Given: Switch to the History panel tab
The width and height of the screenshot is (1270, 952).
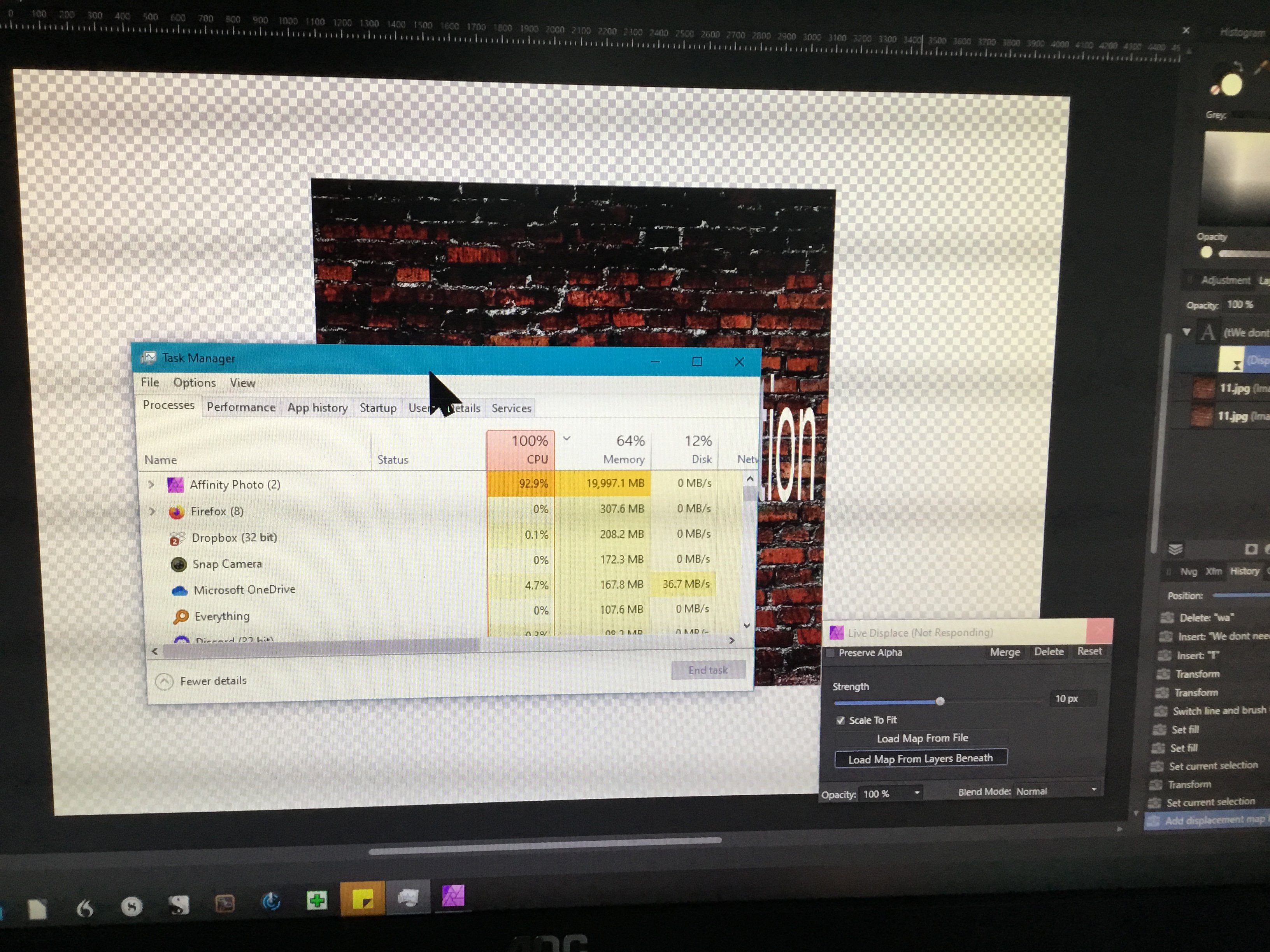Looking at the screenshot, I should tap(1244, 572).
